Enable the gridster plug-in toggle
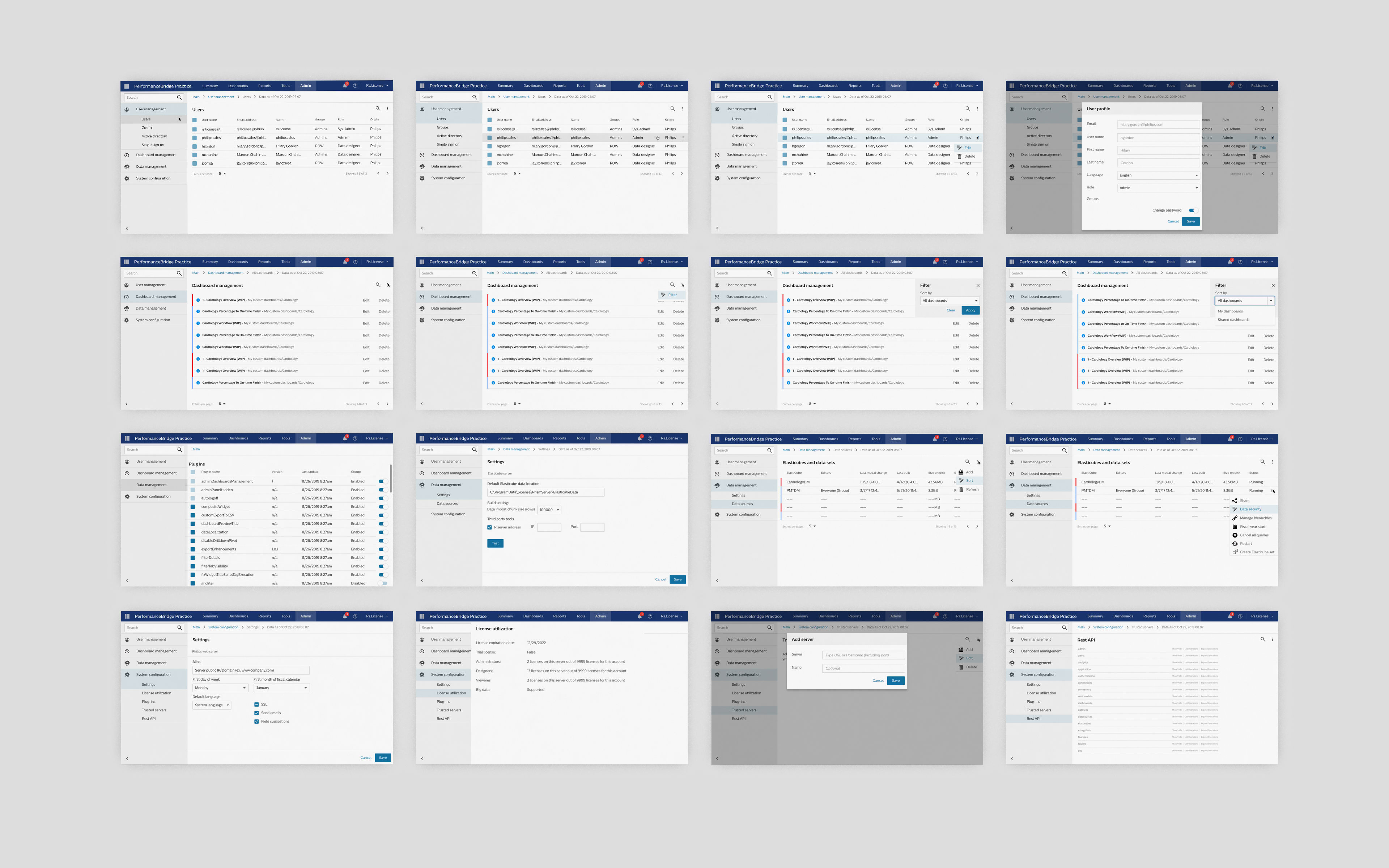The height and width of the screenshot is (868, 1389). [382, 583]
